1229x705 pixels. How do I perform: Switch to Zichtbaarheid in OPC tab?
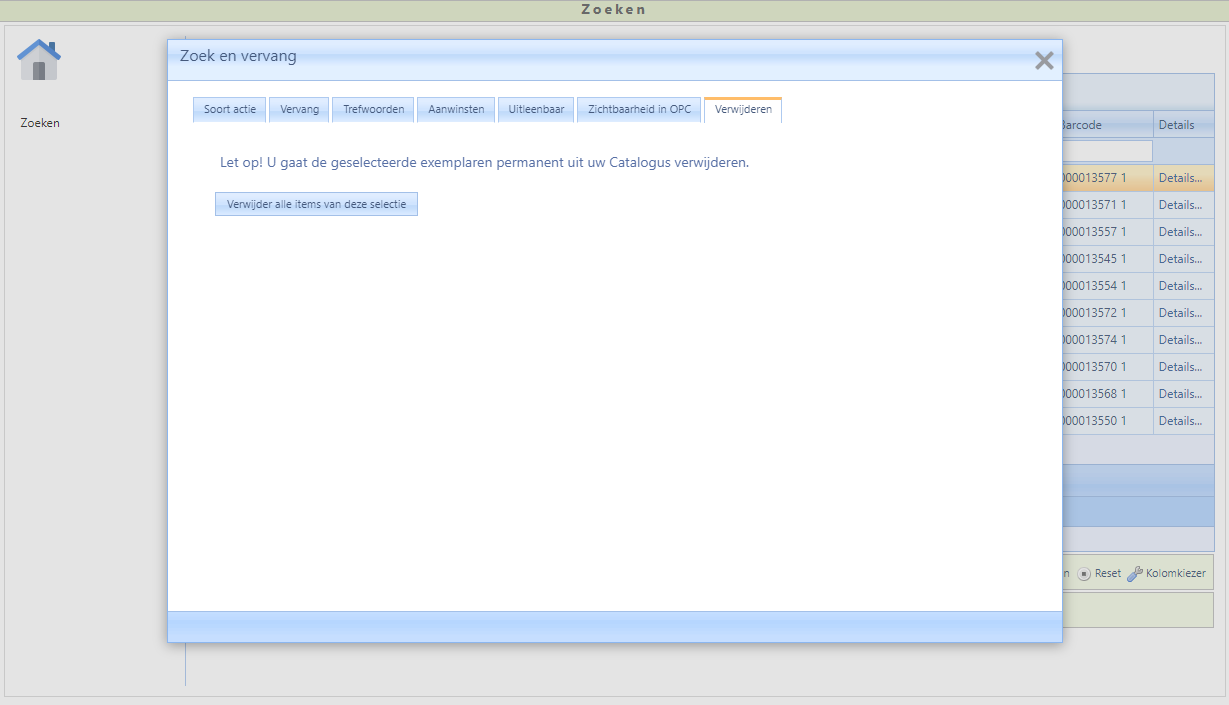639,110
